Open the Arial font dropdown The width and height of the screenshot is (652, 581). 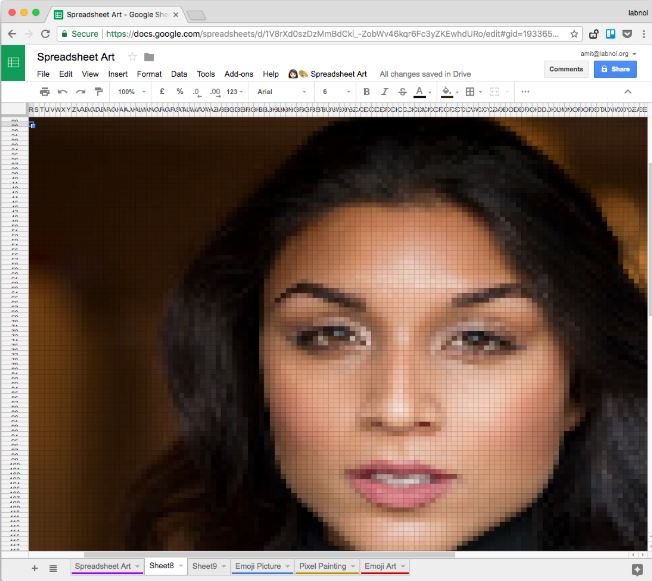[282, 91]
